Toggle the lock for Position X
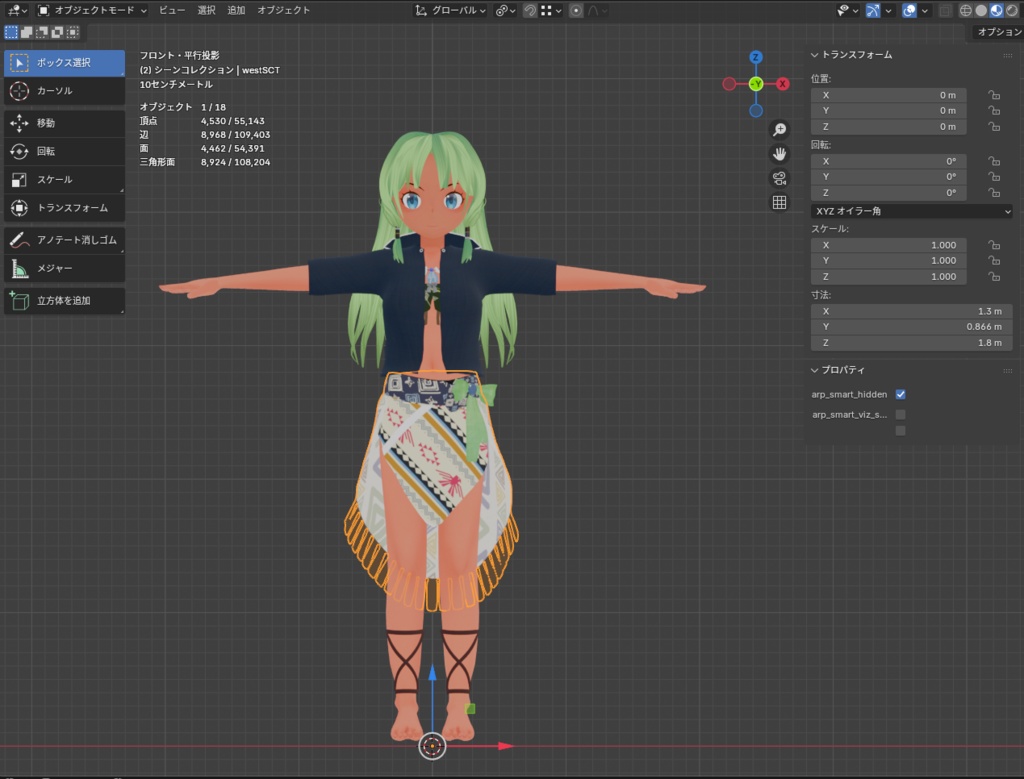This screenshot has width=1024, height=779. coord(994,95)
